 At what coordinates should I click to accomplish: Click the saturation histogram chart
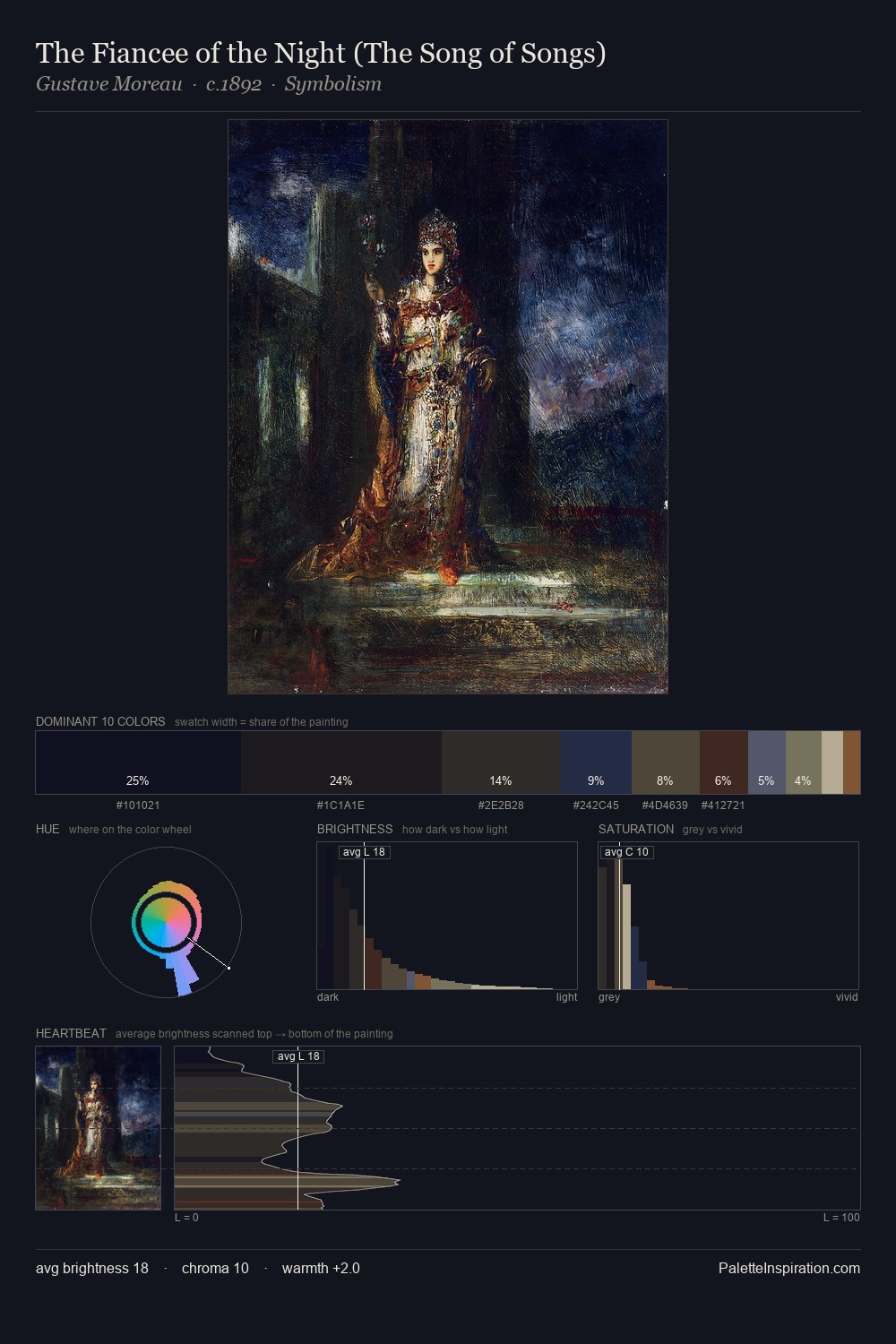(728, 916)
